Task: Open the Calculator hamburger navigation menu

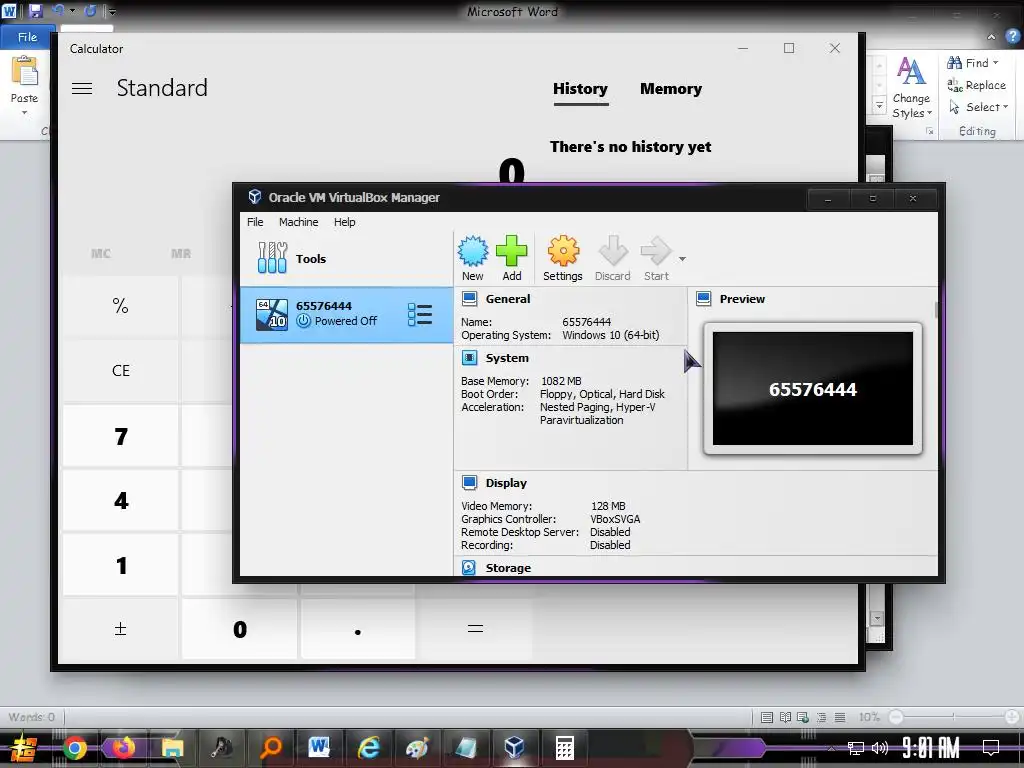Action: pos(82,88)
